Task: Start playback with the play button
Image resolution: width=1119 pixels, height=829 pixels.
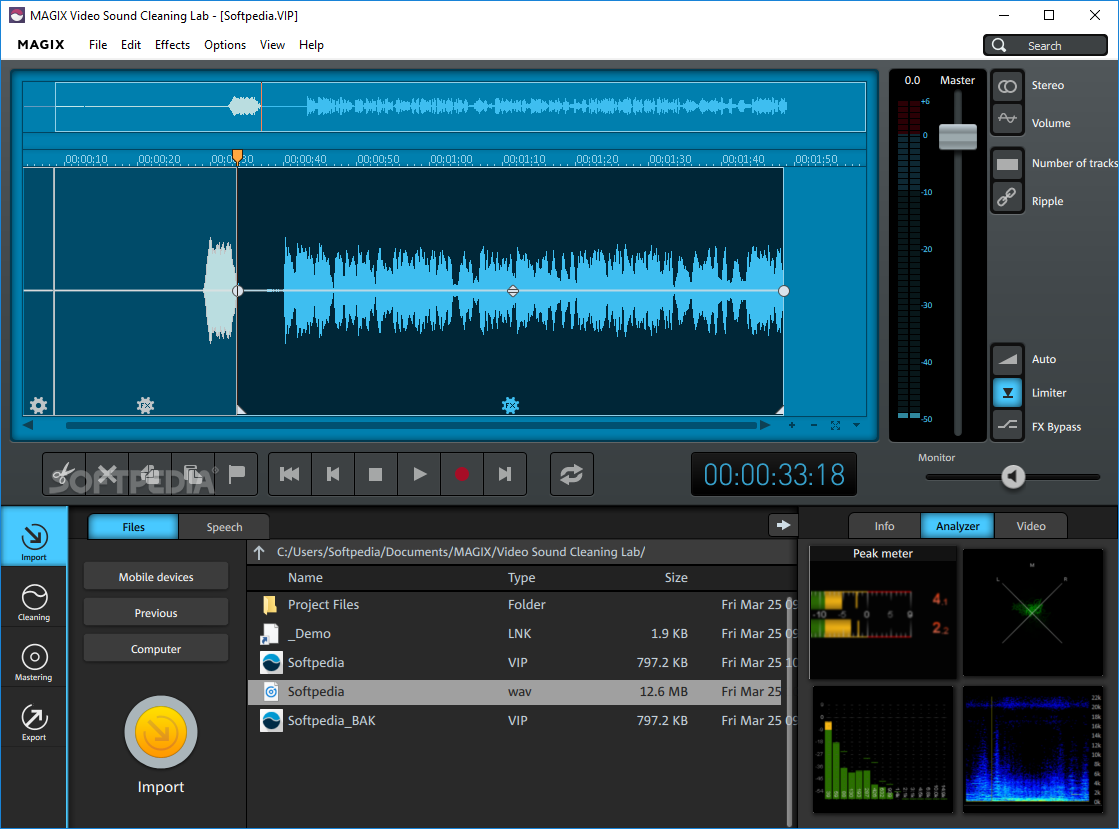Action: click(x=419, y=474)
